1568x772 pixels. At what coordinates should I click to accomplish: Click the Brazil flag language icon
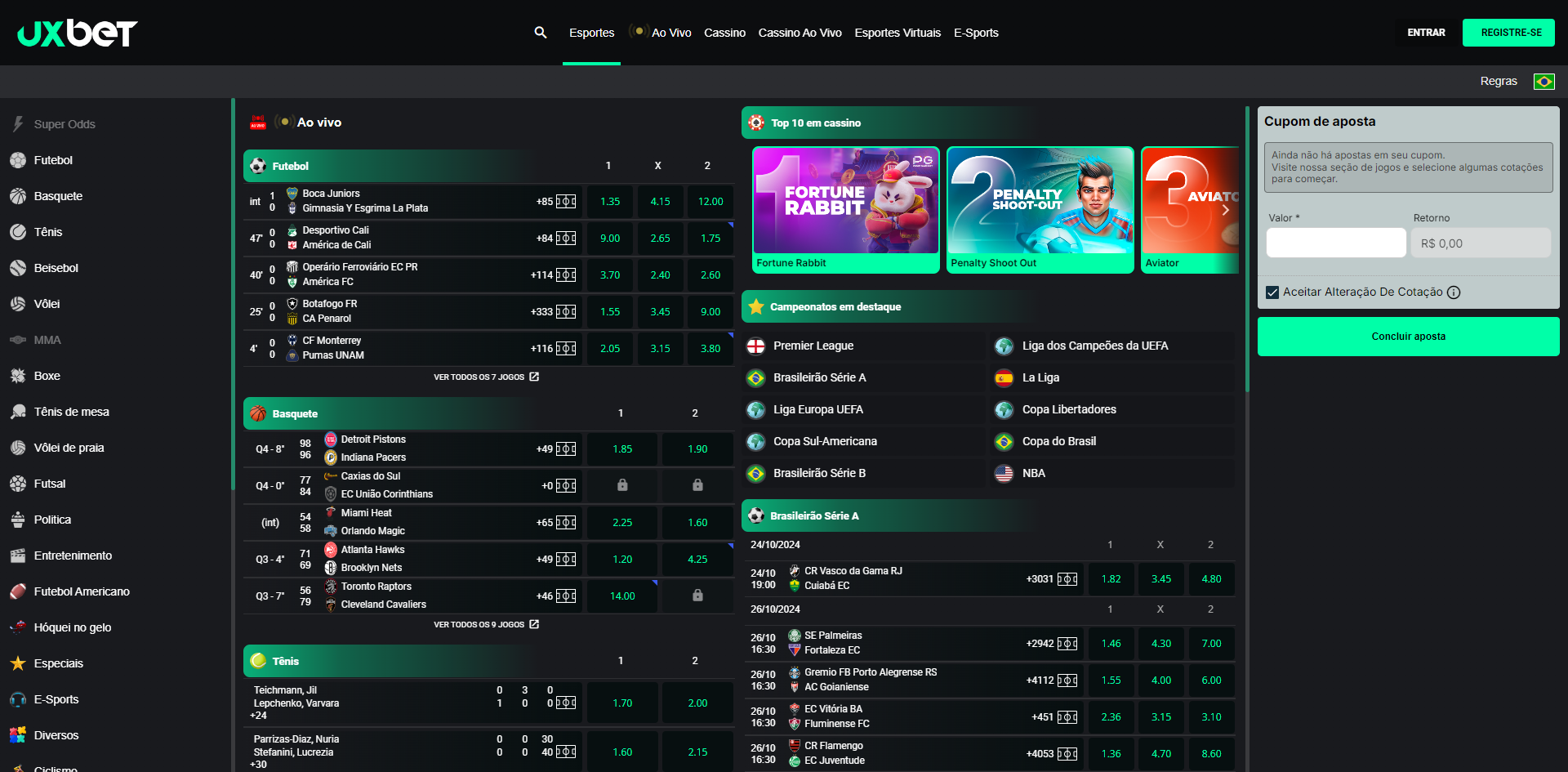coord(1543,81)
